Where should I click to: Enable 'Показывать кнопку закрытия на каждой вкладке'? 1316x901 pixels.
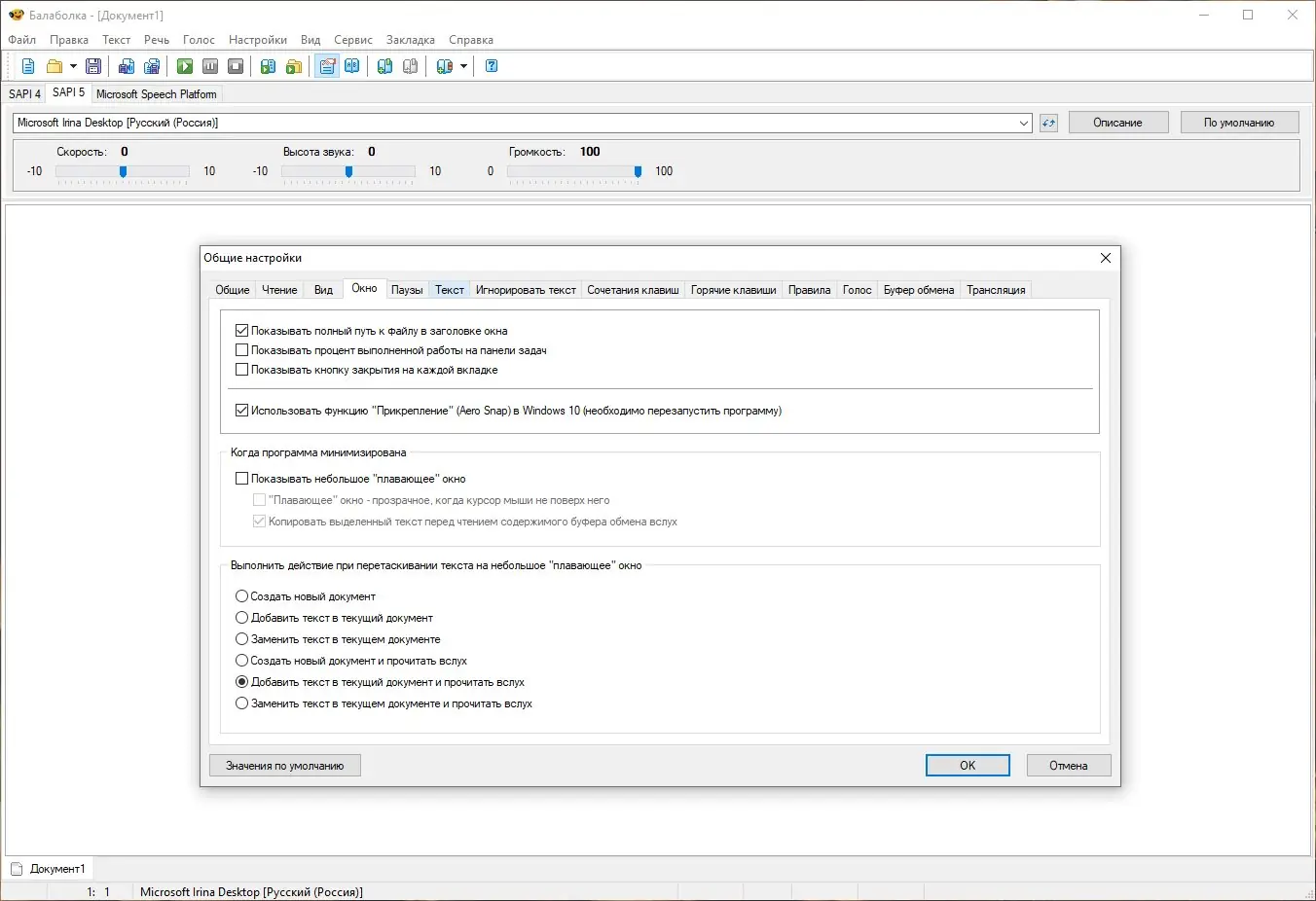(242, 370)
